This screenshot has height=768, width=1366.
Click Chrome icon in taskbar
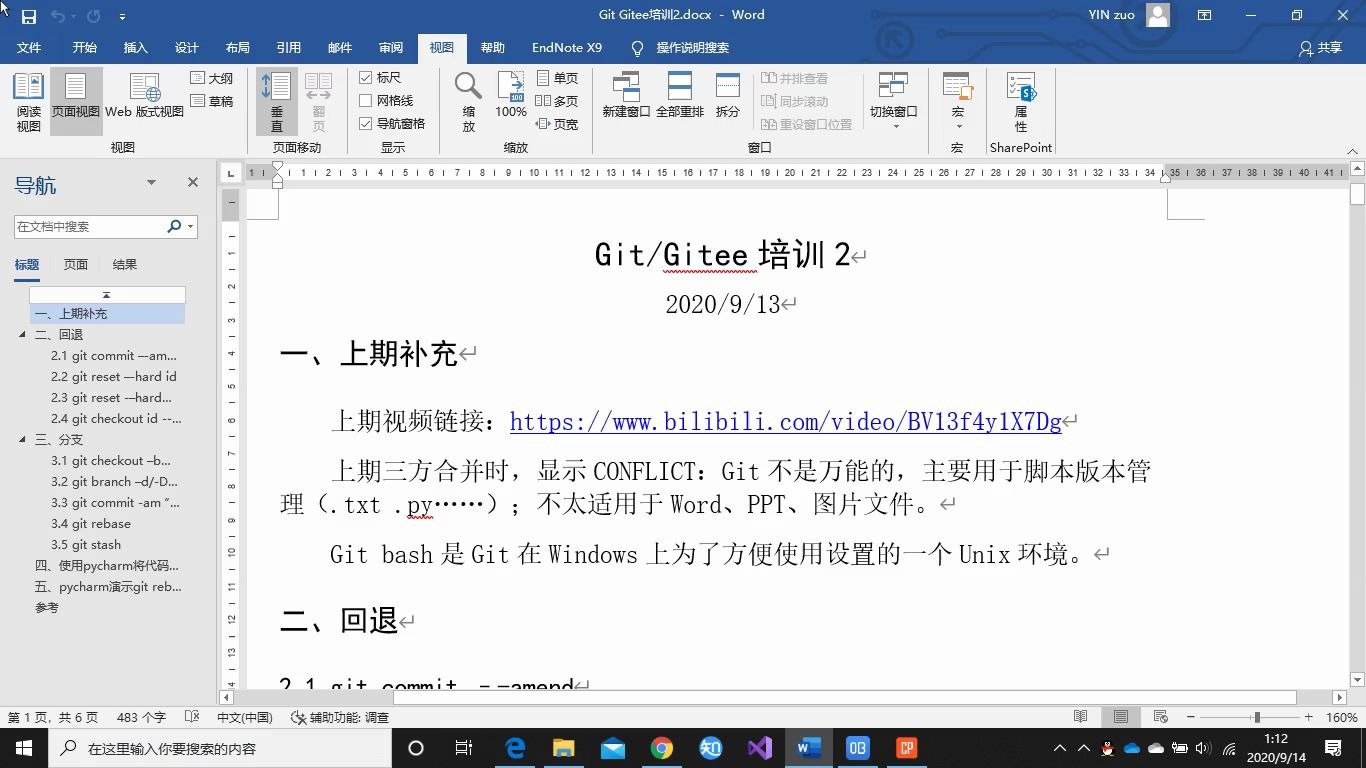click(x=662, y=747)
